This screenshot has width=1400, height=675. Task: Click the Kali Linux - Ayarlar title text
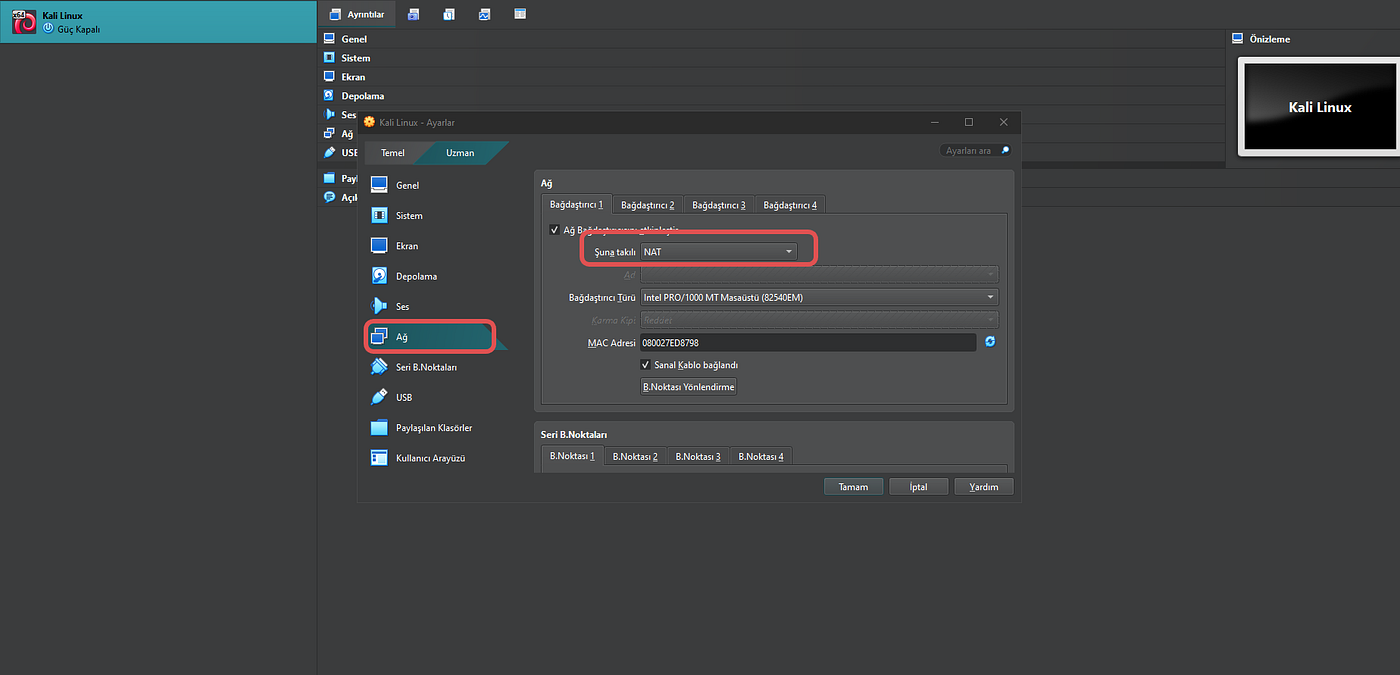(416, 122)
